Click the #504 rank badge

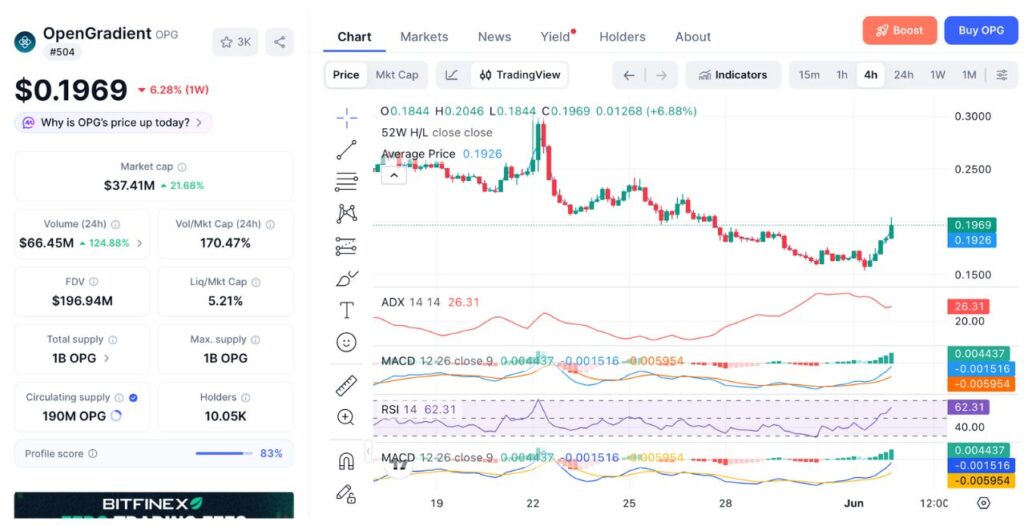[63, 53]
